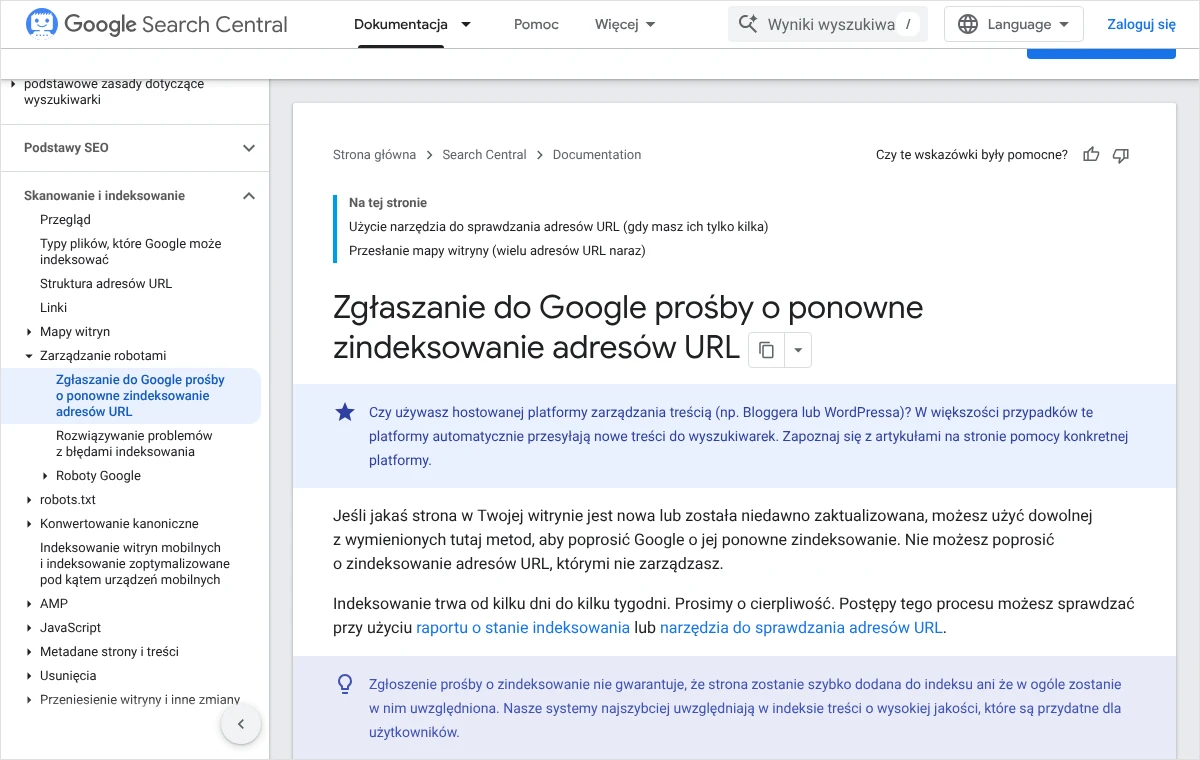This screenshot has height=760, width=1200.
Task: Expand the Roboty Google tree item
Action: pos(45,476)
